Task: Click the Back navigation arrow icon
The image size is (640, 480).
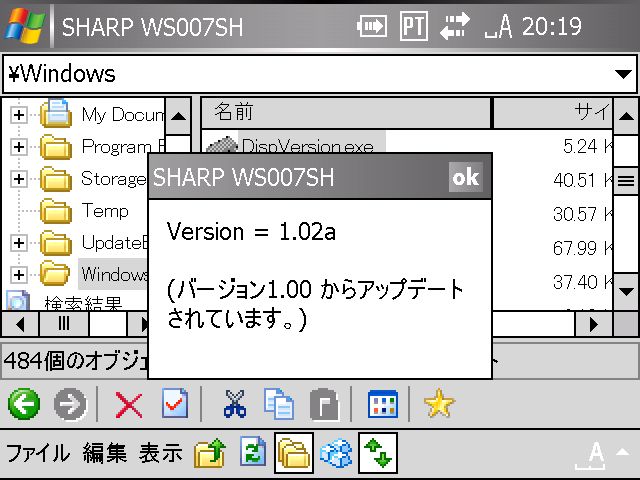Action: coord(24,404)
